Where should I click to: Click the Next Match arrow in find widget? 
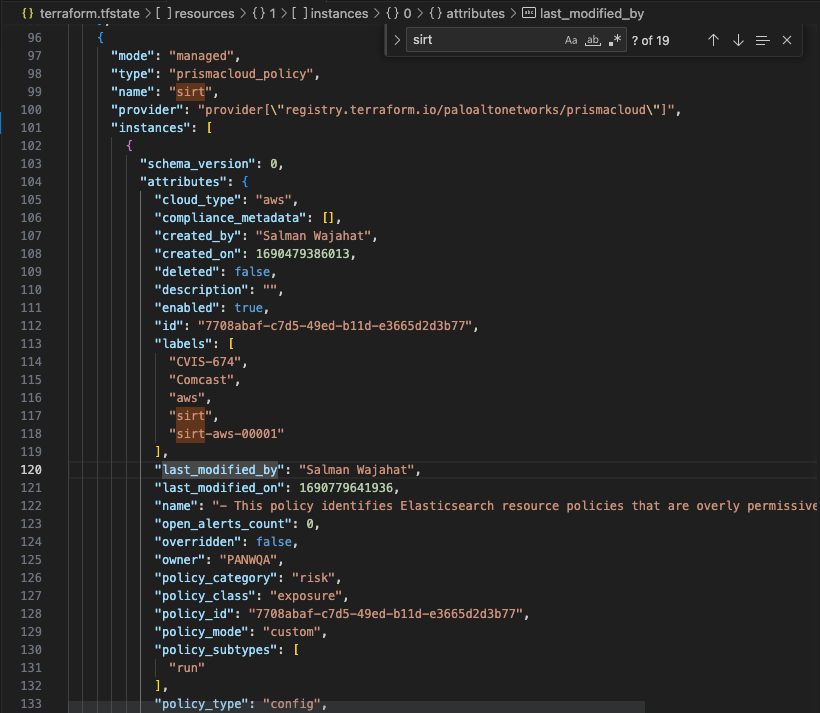(x=737, y=40)
